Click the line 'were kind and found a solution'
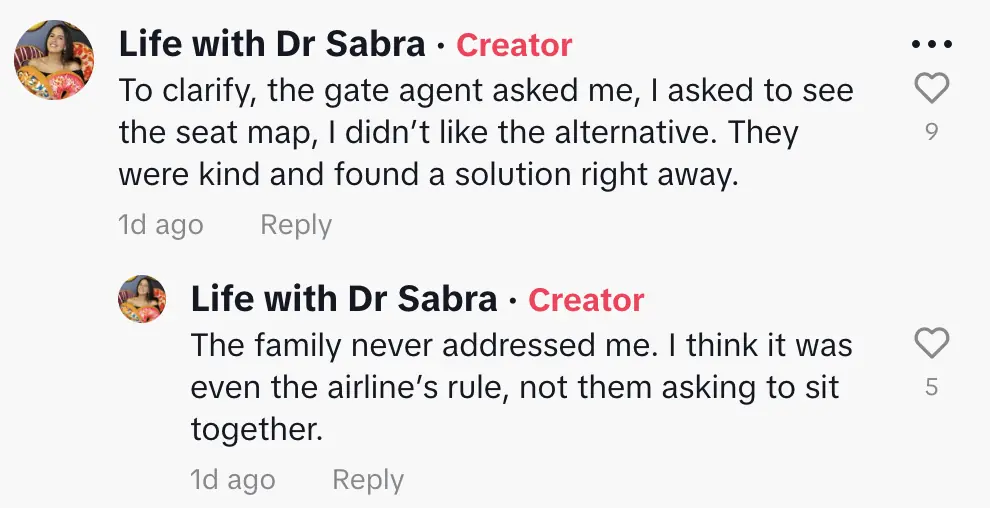Image resolution: width=990 pixels, height=508 pixels. point(428,175)
